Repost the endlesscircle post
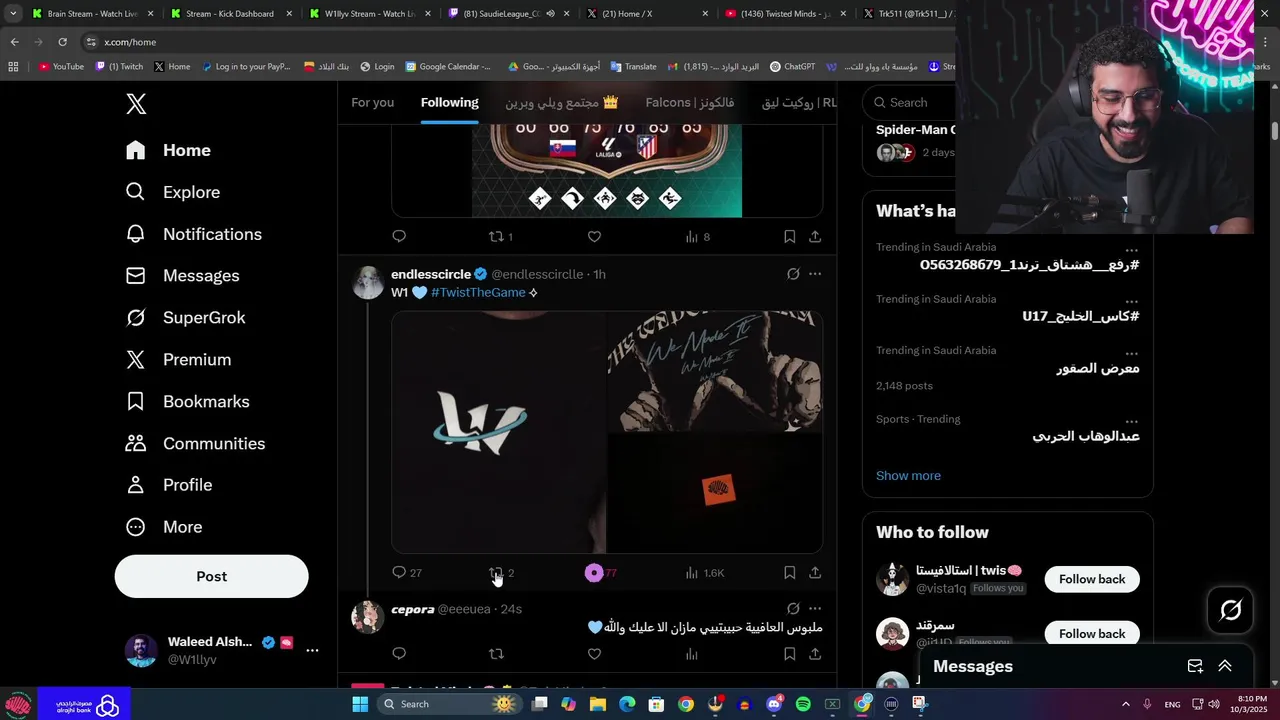 click(x=496, y=573)
